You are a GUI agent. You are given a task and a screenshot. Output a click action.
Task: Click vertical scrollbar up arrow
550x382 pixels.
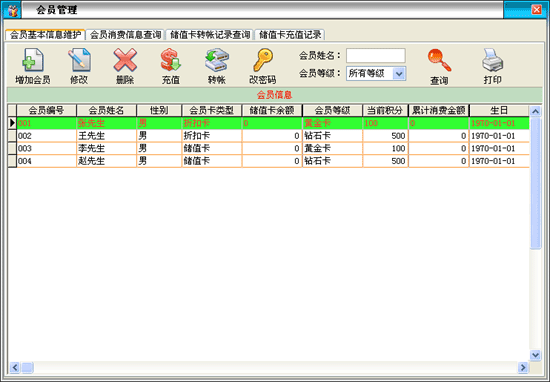[x=535, y=111]
